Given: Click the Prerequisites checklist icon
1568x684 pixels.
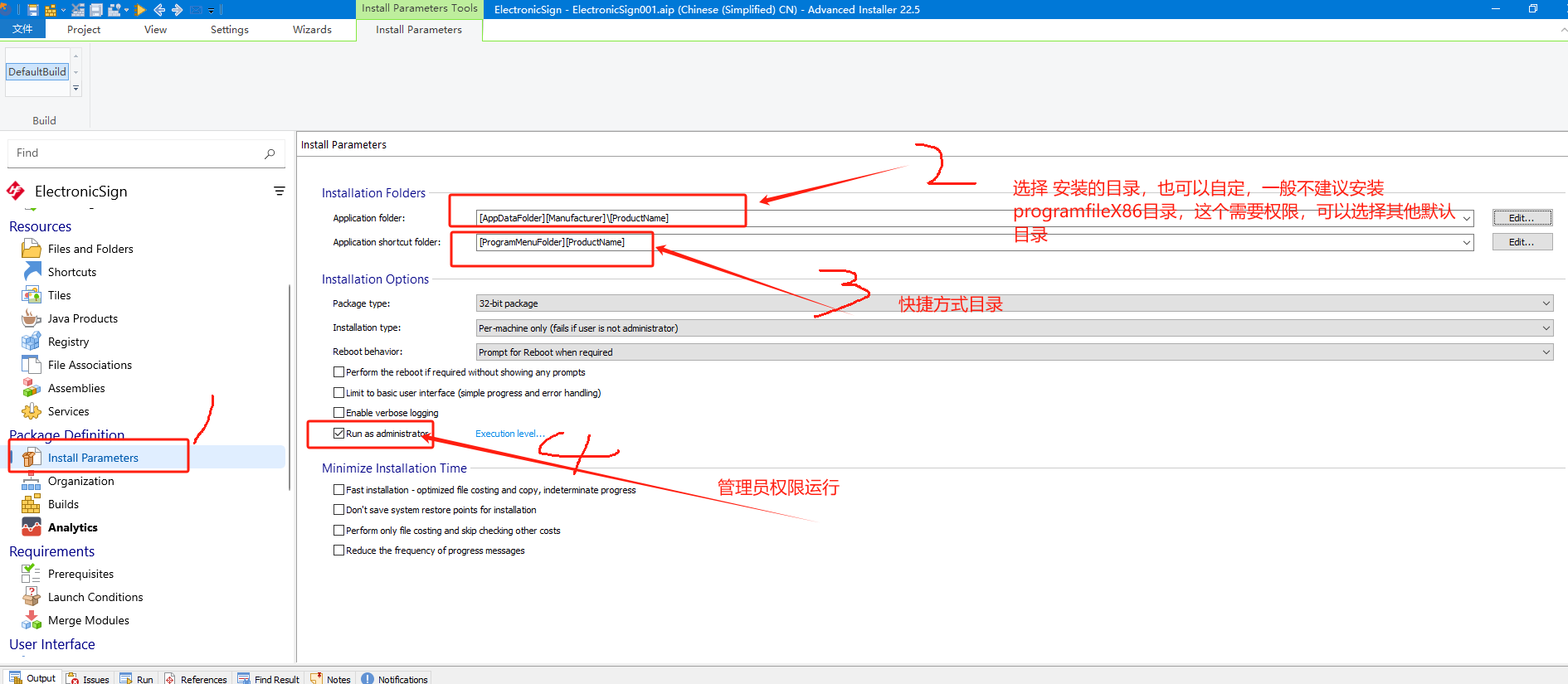Looking at the screenshot, I should coord(32,574).
